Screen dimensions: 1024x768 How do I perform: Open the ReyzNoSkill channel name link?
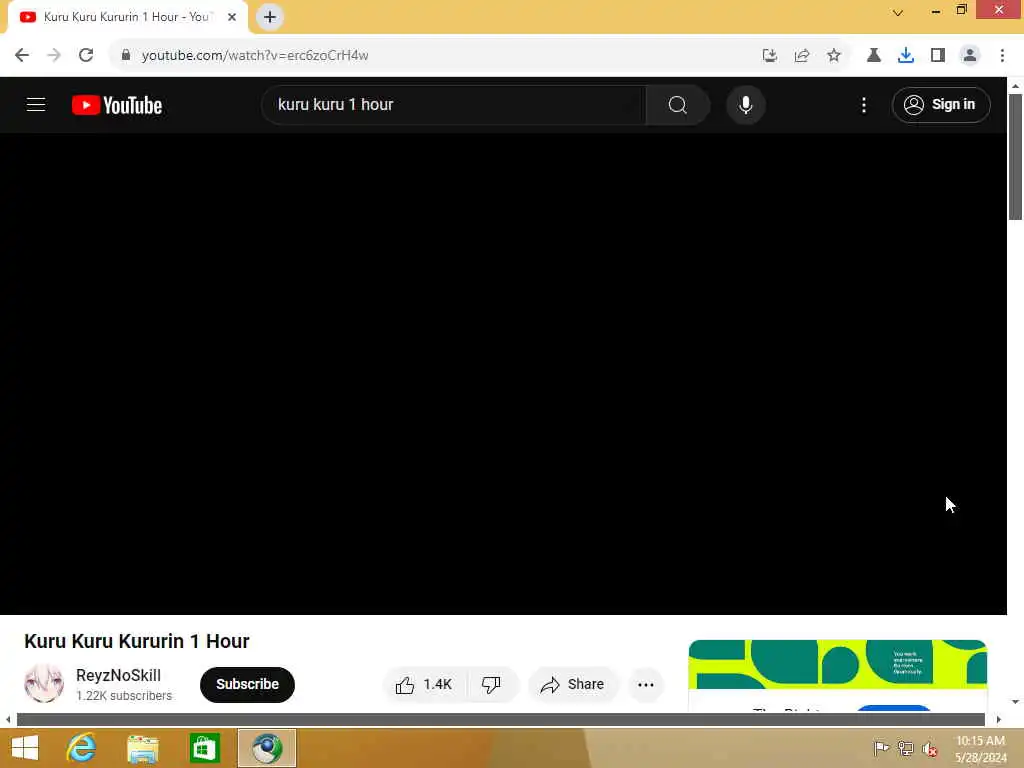point(118,675)
